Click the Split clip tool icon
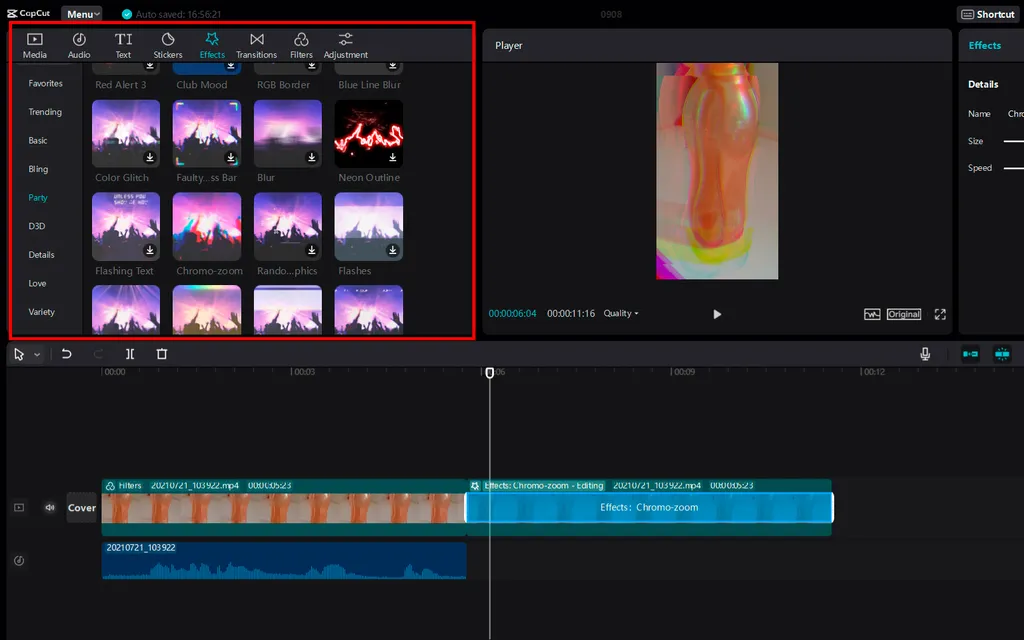 130,354
